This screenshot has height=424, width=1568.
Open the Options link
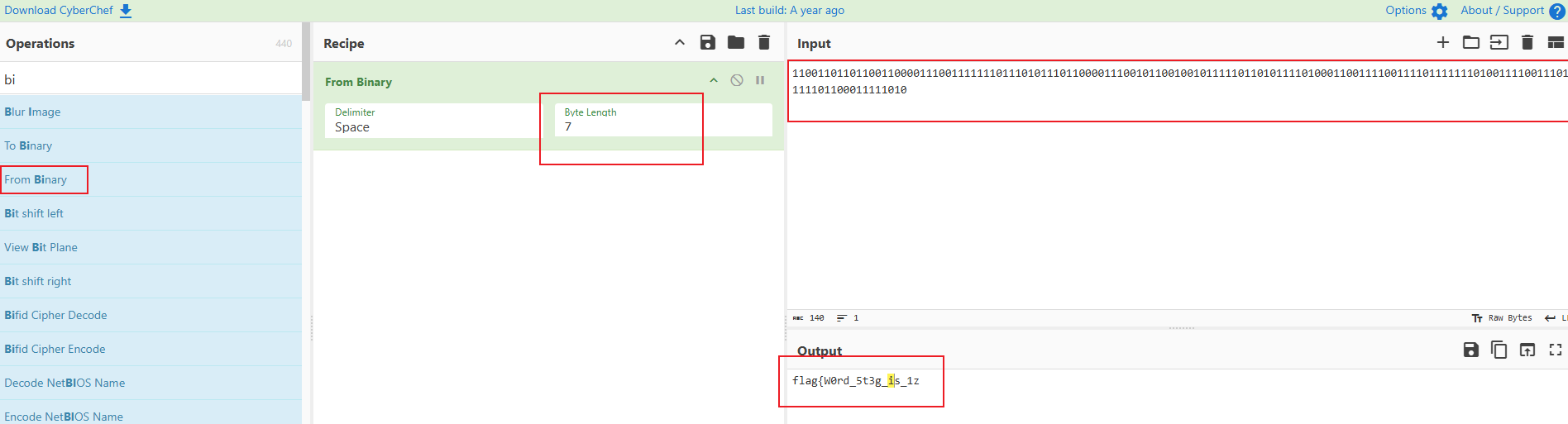tap(1406, 10)
